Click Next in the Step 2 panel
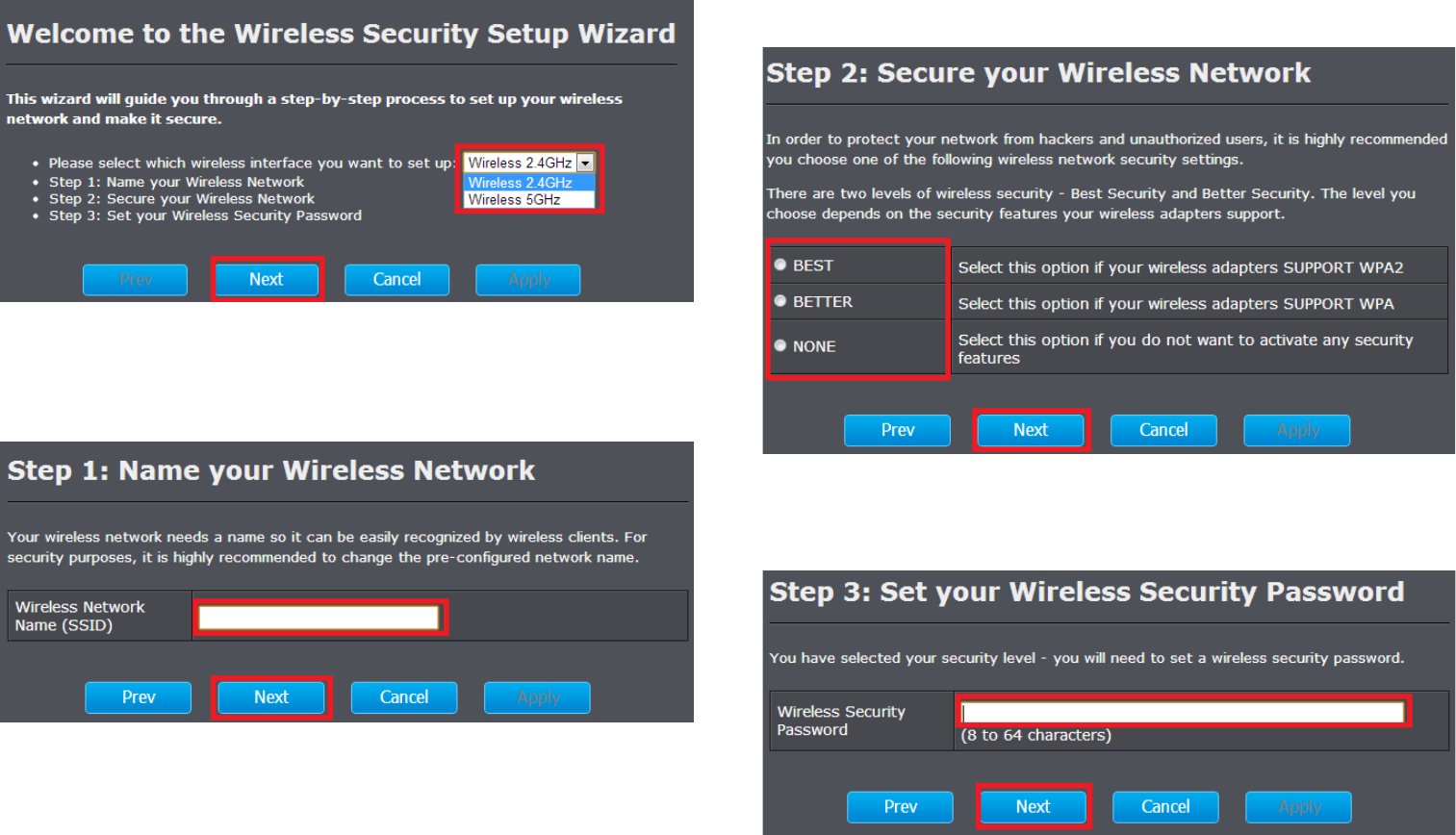 1031,430
